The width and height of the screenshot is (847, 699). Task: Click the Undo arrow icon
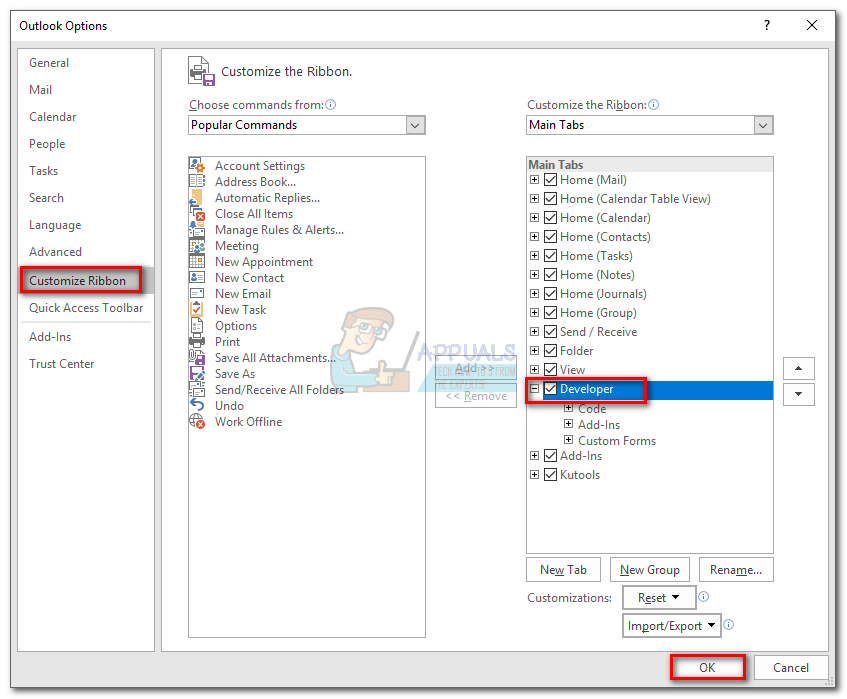click(x=197, y=406)
